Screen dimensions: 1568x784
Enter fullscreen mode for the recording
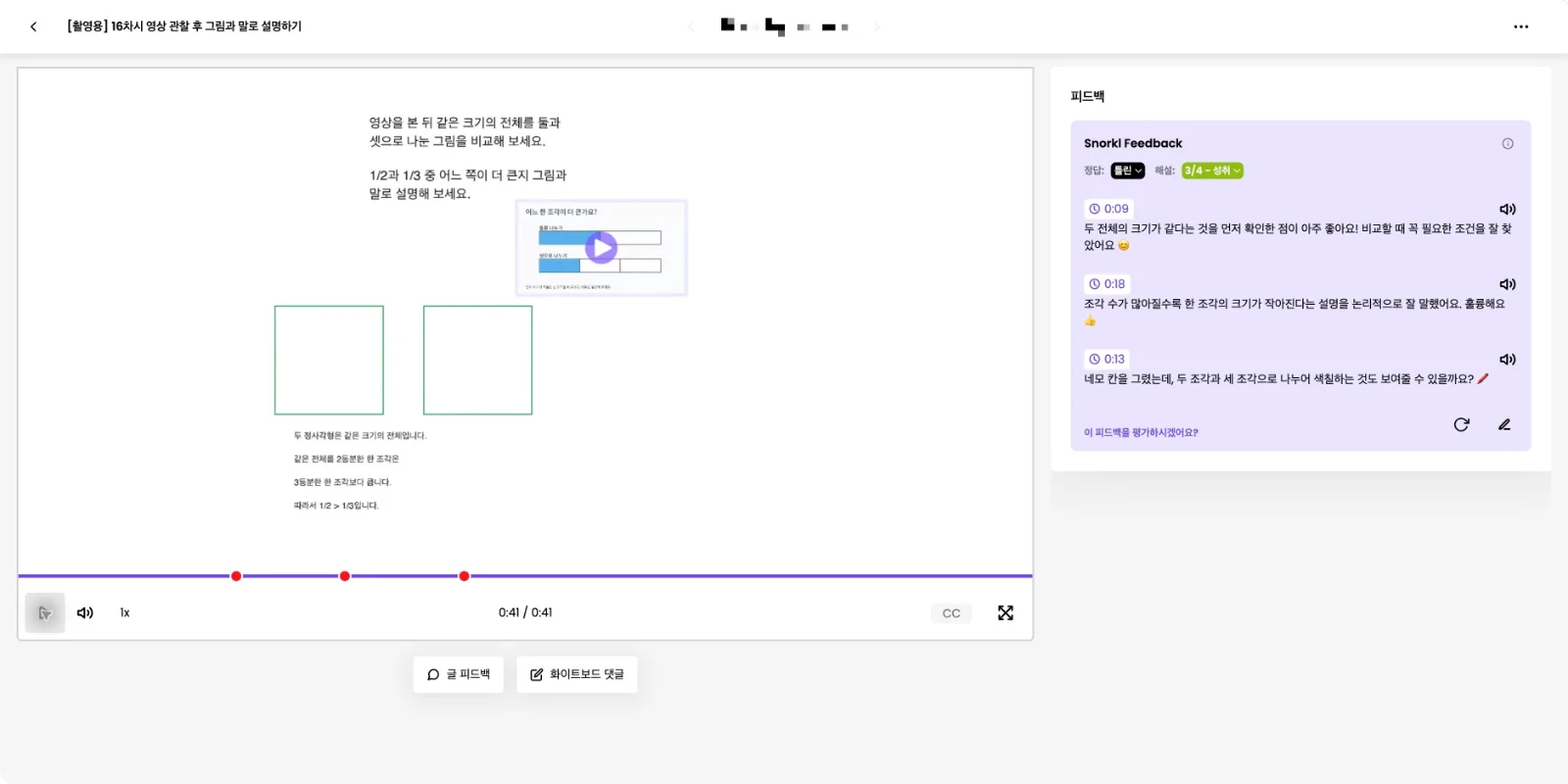pyautogui.click(x=1005, y=612)
